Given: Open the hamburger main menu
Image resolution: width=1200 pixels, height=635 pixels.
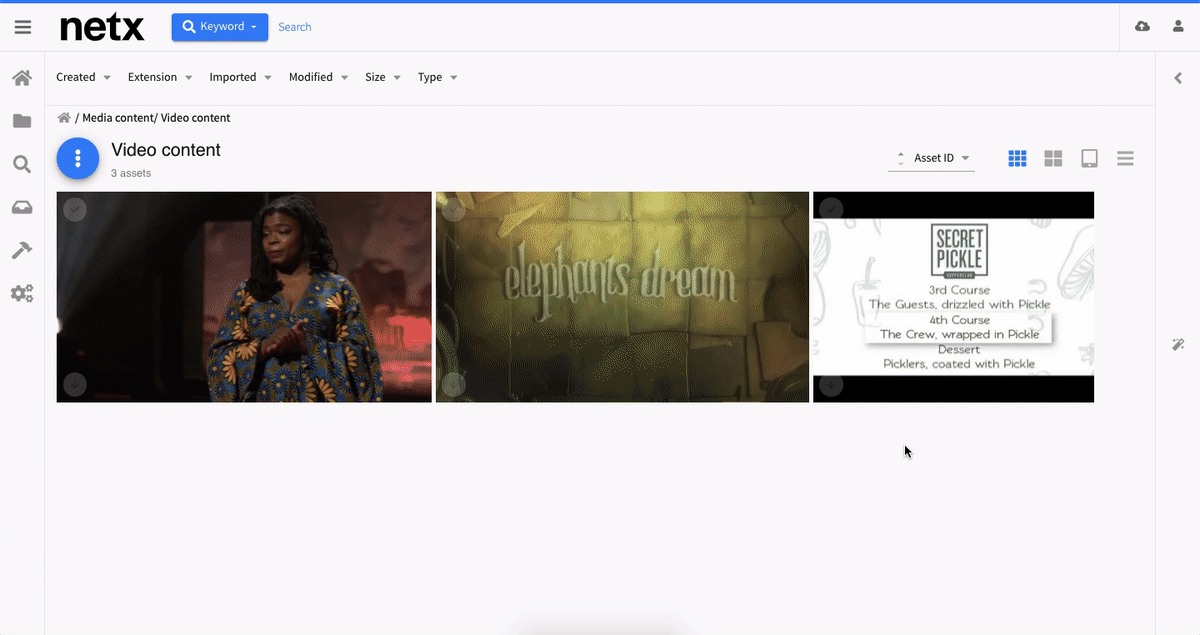Looking at the screenshot, I should pyautogui.click(x=22, y=27).
